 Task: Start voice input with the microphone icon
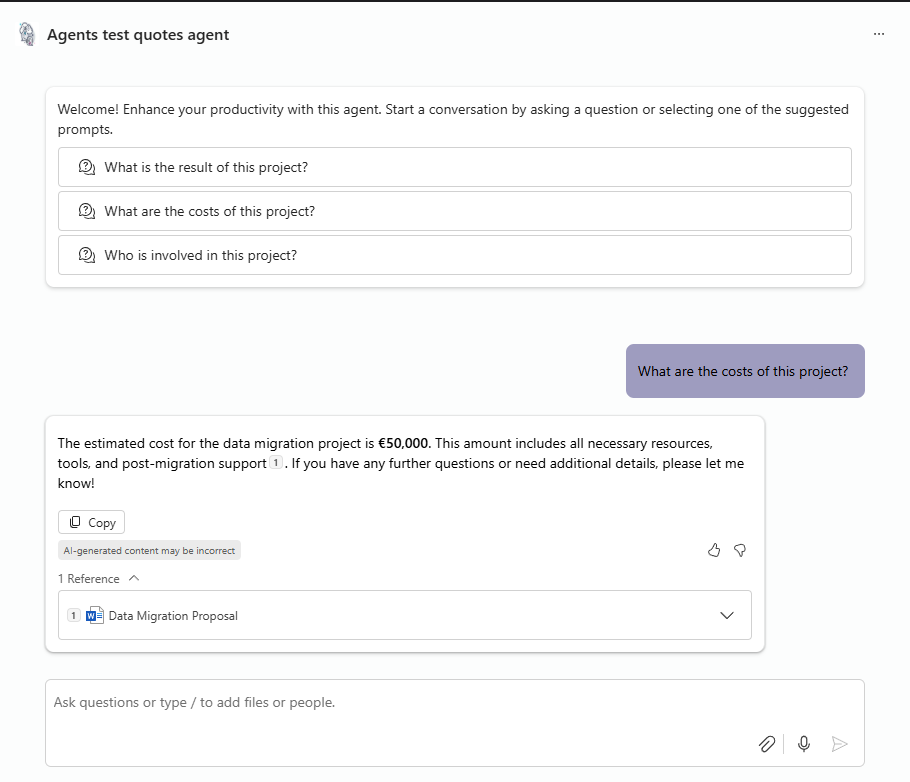(804, 744)
